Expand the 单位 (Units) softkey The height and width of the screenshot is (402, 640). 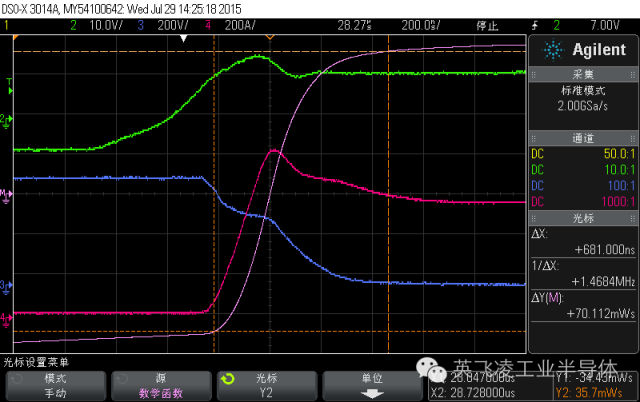tap(371, 386)
